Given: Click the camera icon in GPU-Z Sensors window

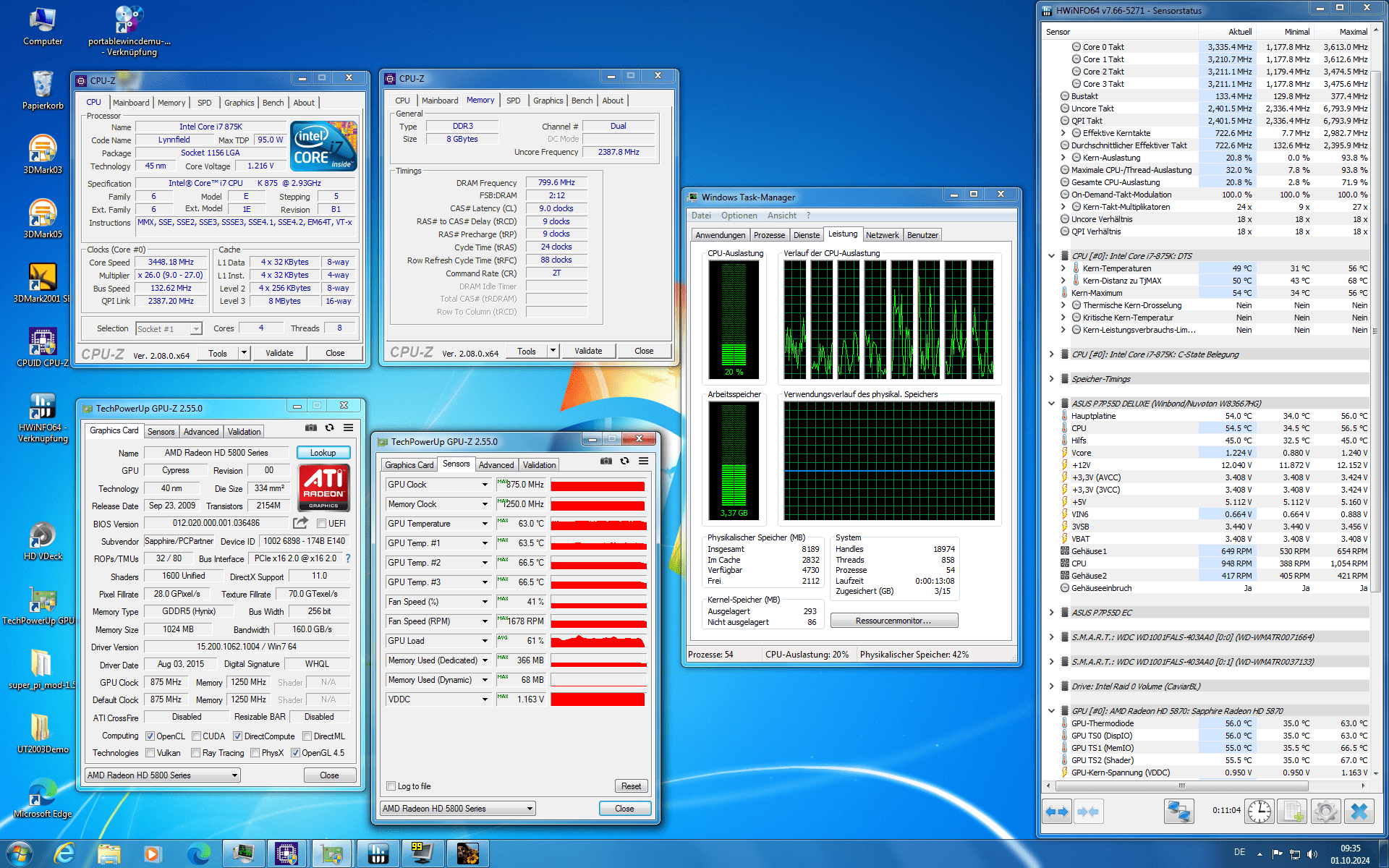Looking at the screenshot, I should [606, 461].
